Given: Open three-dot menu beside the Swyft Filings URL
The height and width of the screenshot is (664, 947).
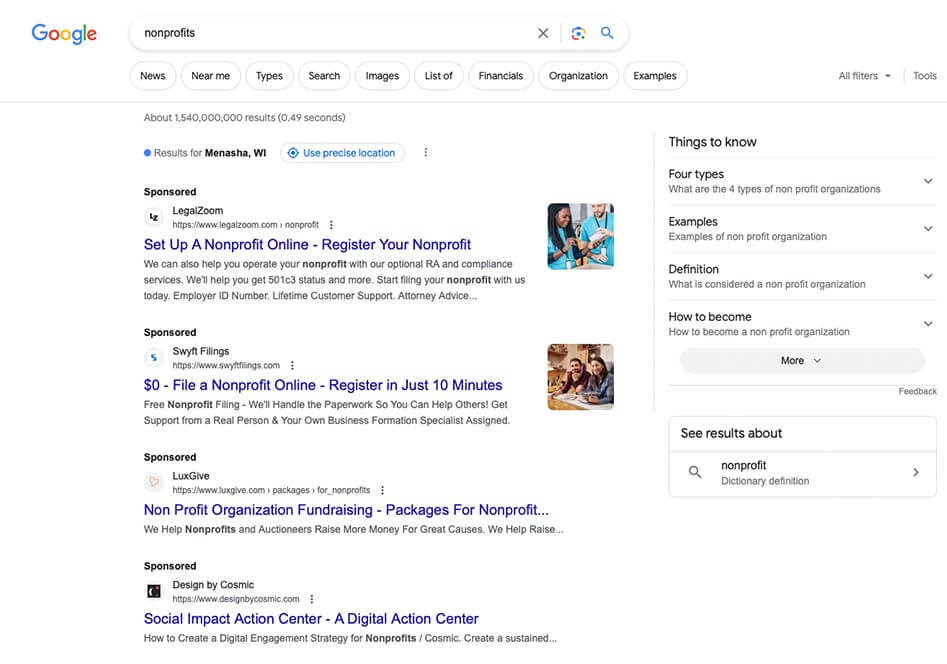Looking at the screenshot, I should point(292,366).
